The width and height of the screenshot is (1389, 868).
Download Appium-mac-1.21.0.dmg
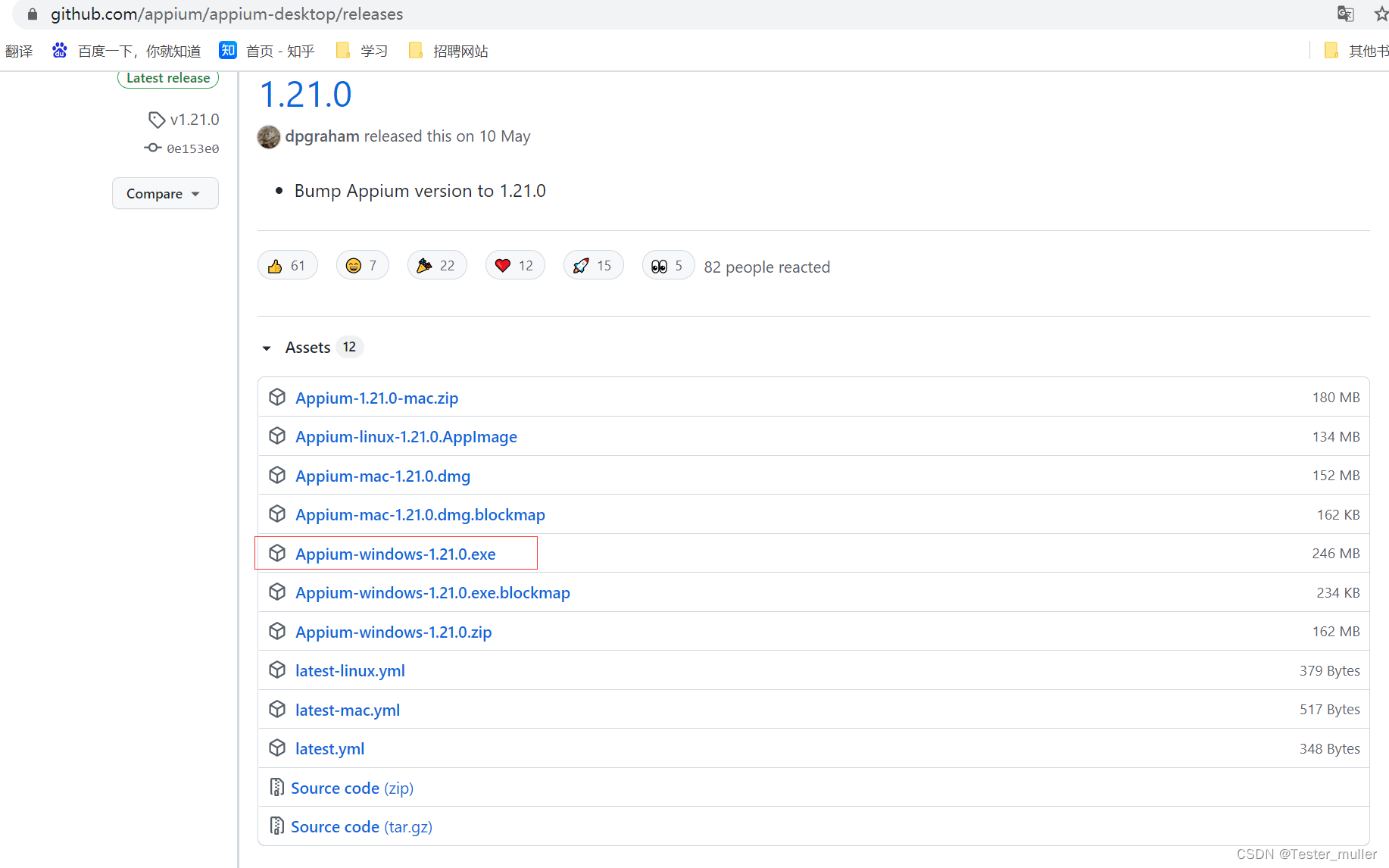tap(382, 476)
